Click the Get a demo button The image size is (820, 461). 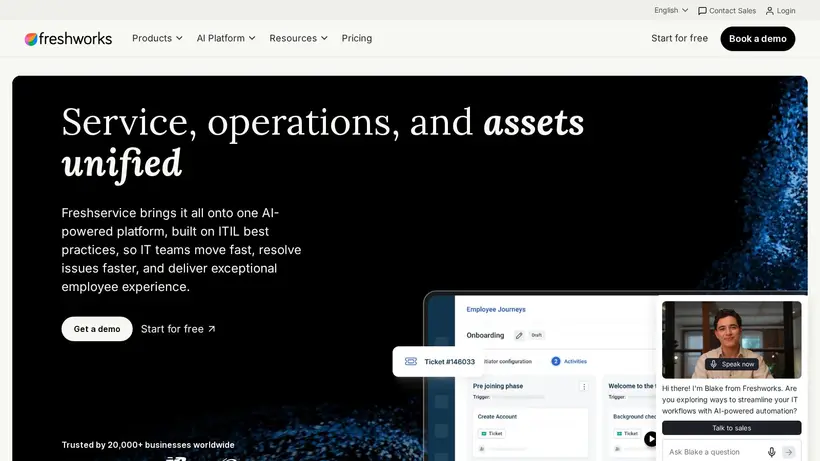click(x=97, y=329)
